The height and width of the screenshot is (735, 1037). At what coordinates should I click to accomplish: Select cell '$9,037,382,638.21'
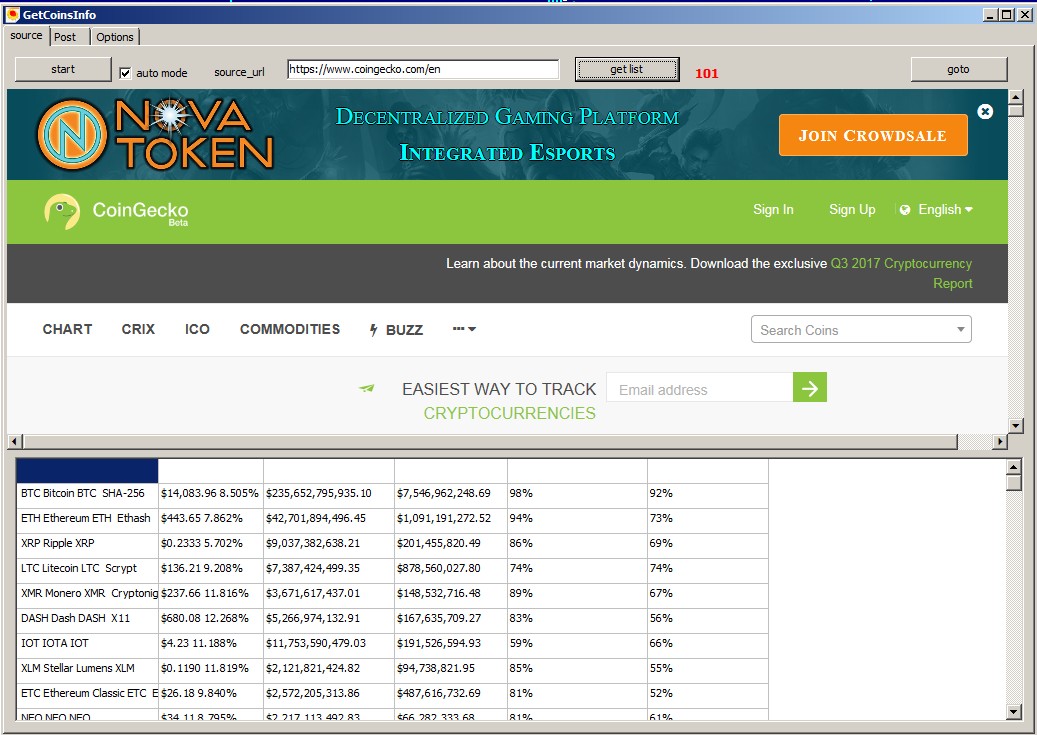pos(329,544)
